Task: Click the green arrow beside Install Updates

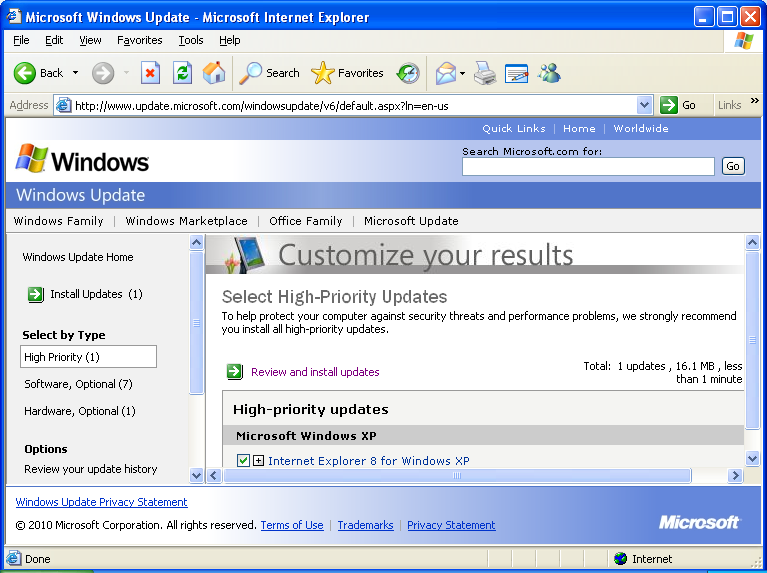Action: [x=36, y=294]
